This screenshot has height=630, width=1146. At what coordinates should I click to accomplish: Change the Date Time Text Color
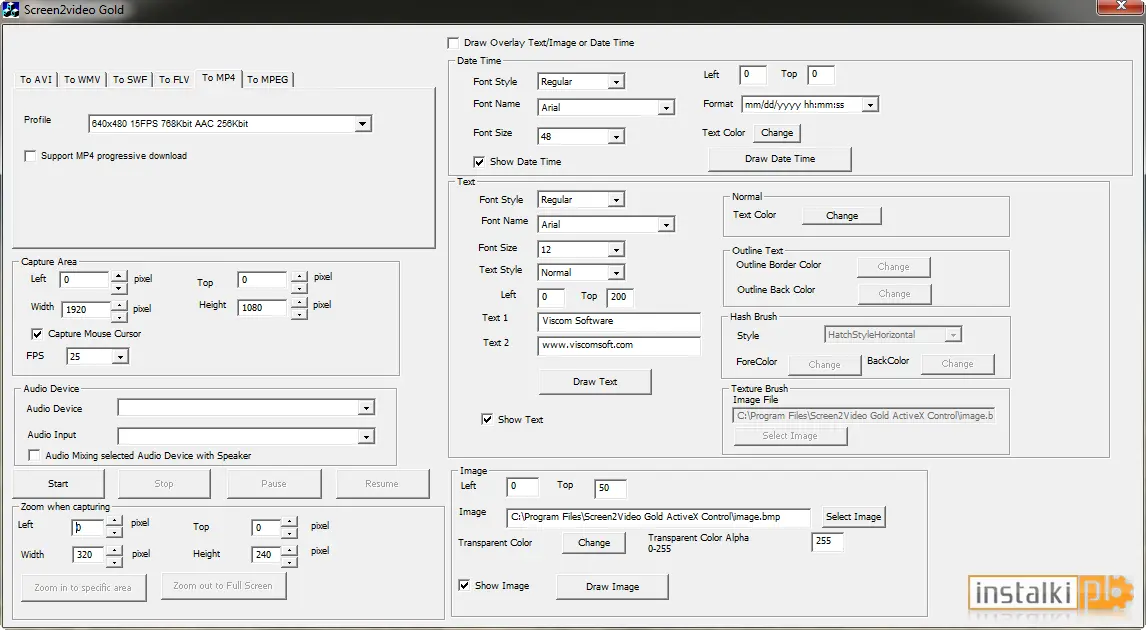[x=777, y=133]
